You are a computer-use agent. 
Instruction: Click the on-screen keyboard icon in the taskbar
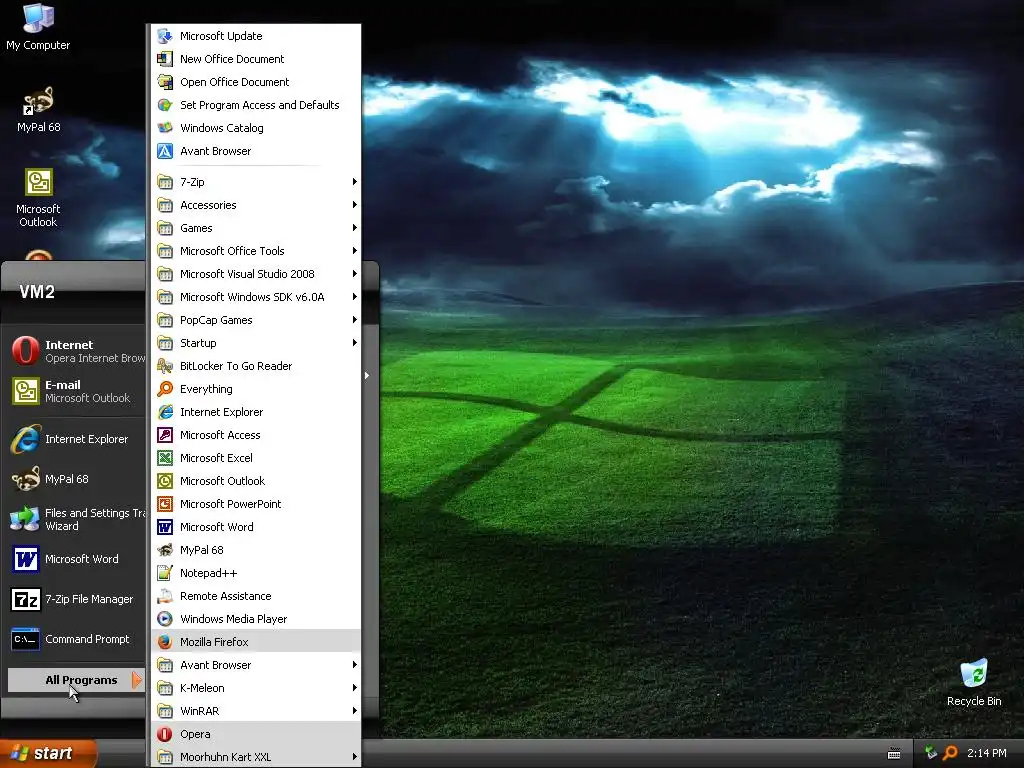(x=894, y=754)
